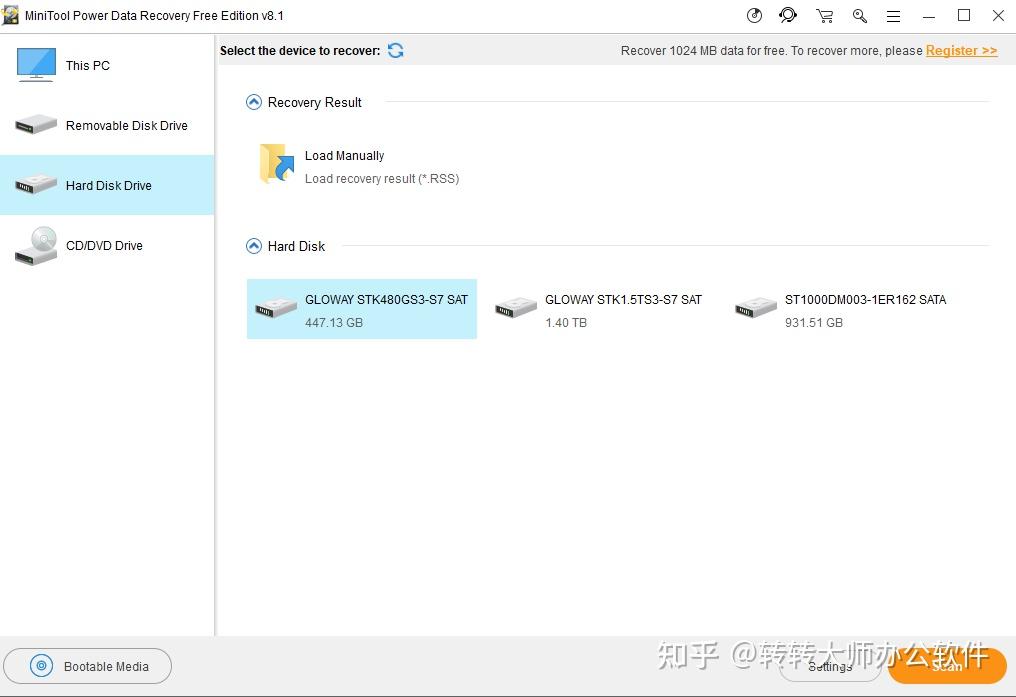Click the bootable media disc icon in title bar
1016x697 pixels.
coord(754,16)
